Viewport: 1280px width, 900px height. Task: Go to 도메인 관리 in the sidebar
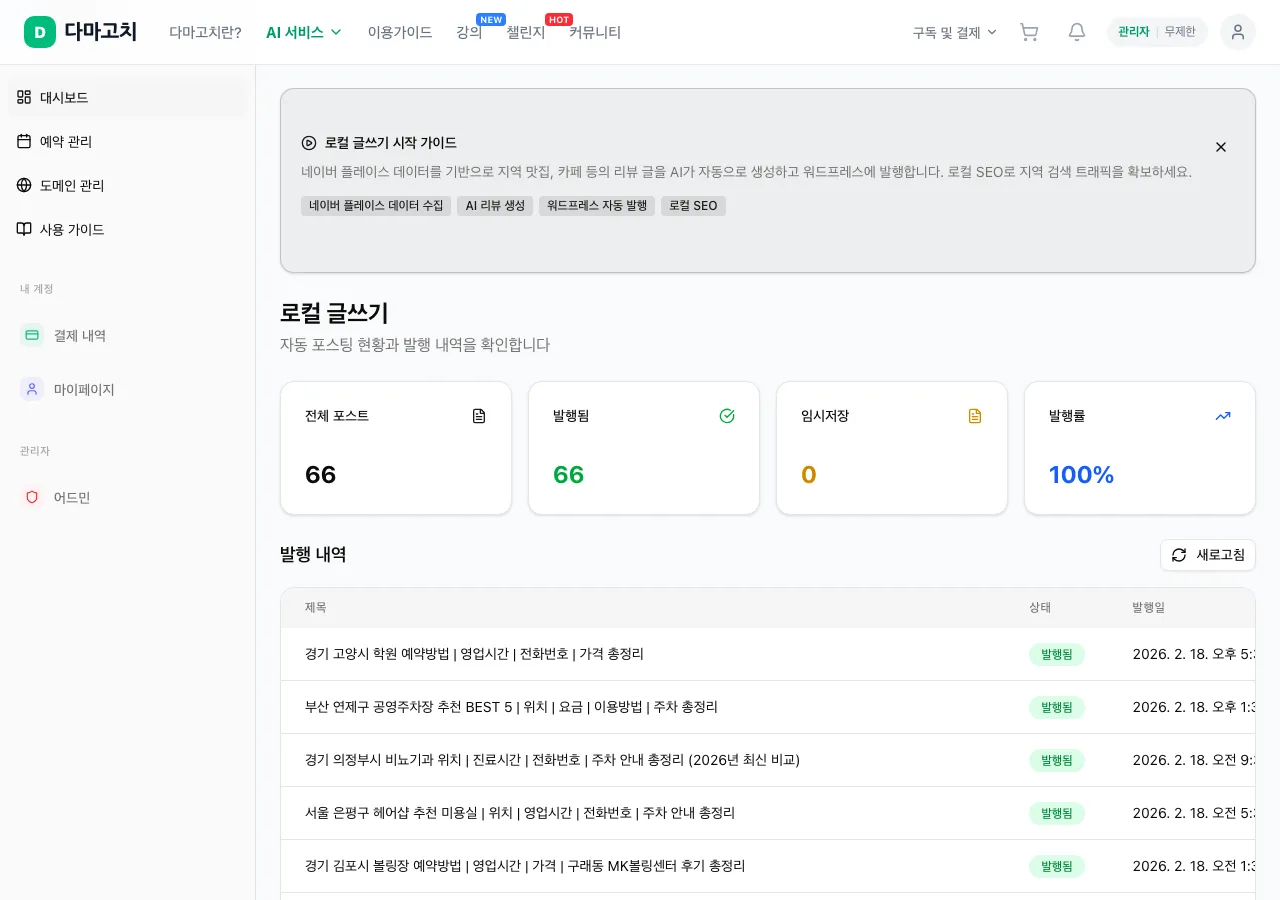point(128,185)
